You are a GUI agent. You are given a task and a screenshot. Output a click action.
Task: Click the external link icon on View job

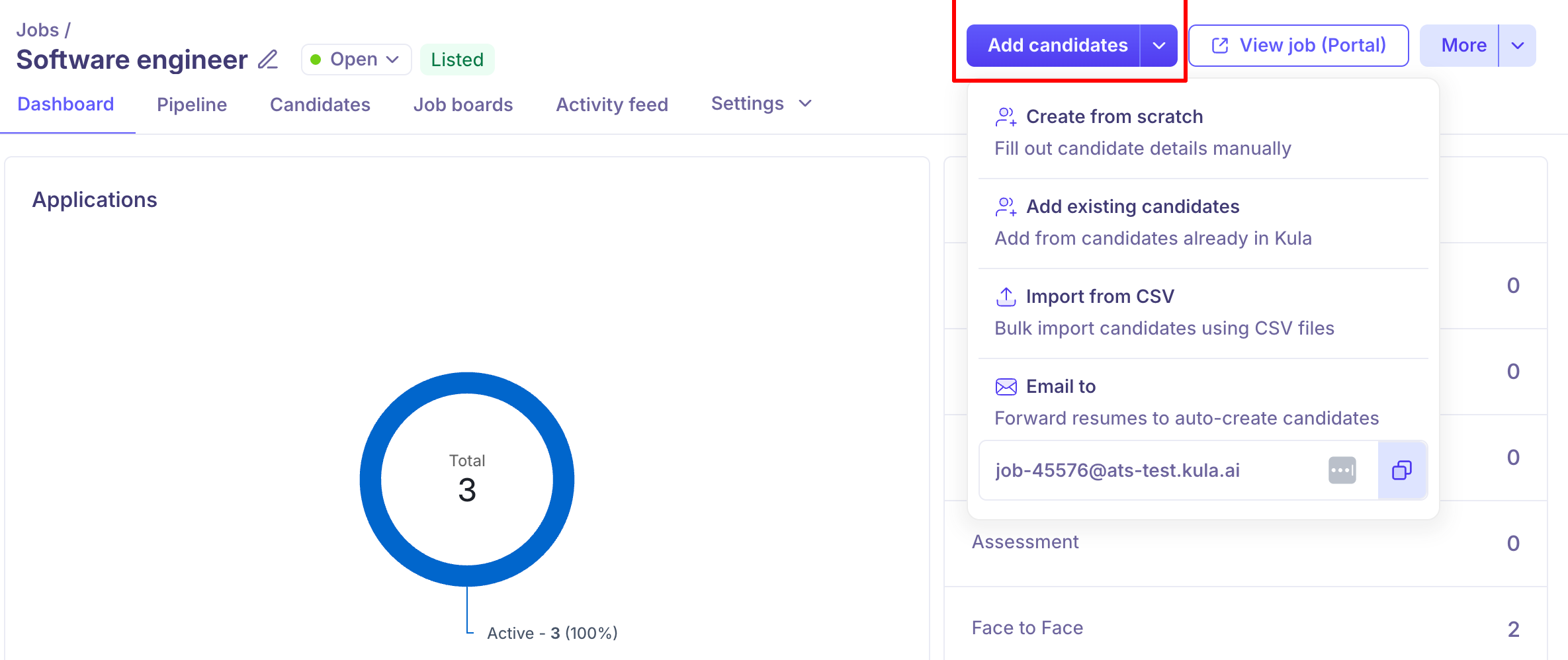coord(1219,46)
